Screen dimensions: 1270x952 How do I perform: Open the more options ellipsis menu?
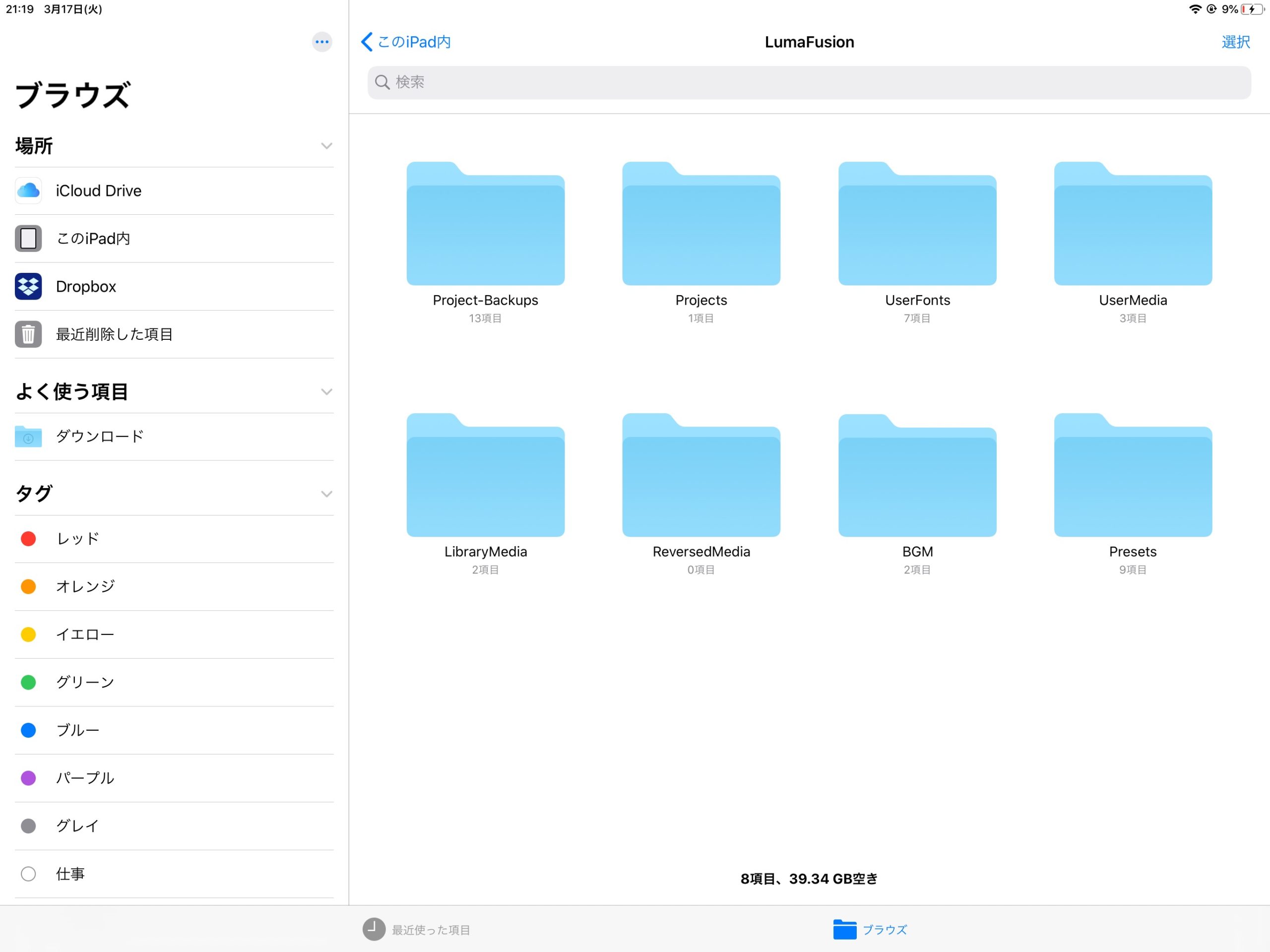pyautogui.click(x=321, y=42)
